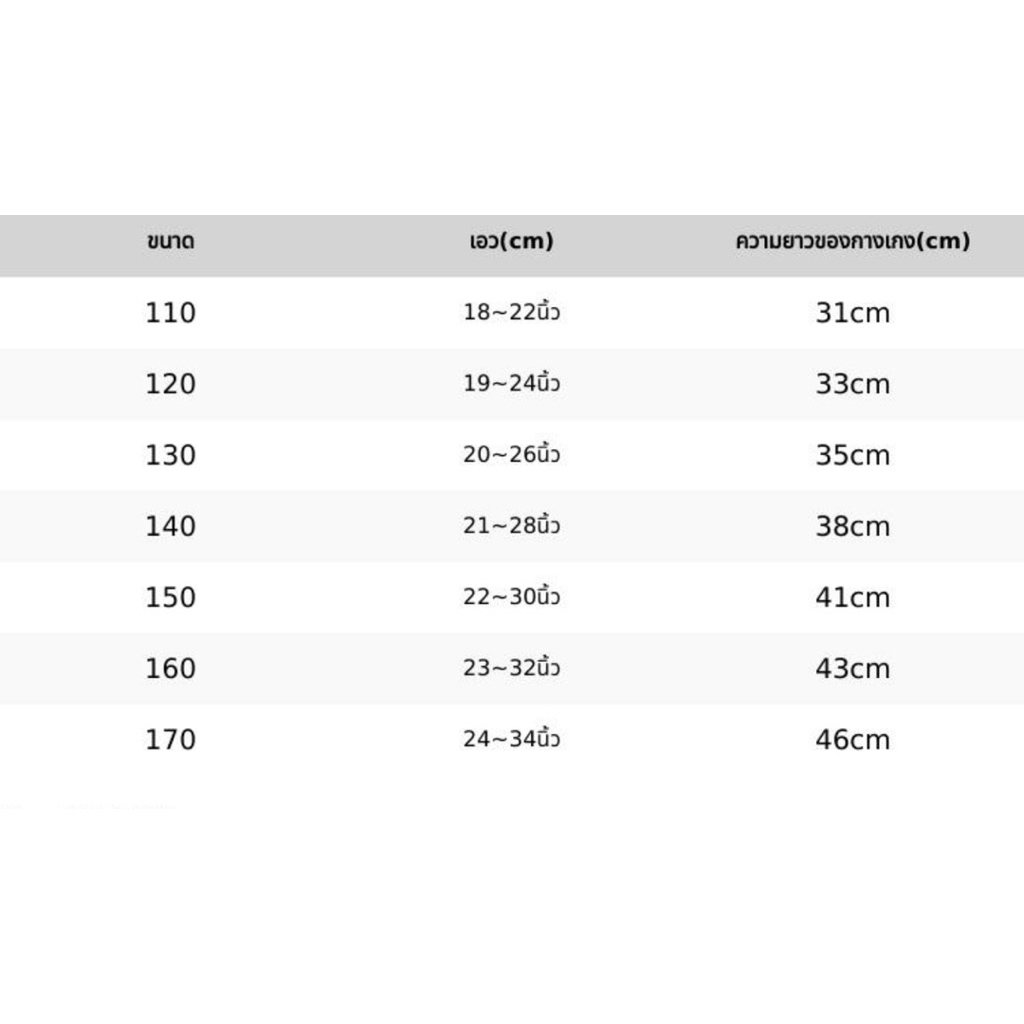Click the 20~26นิ้ว waist cell
1024x1024 pixels.
(511, 454)
